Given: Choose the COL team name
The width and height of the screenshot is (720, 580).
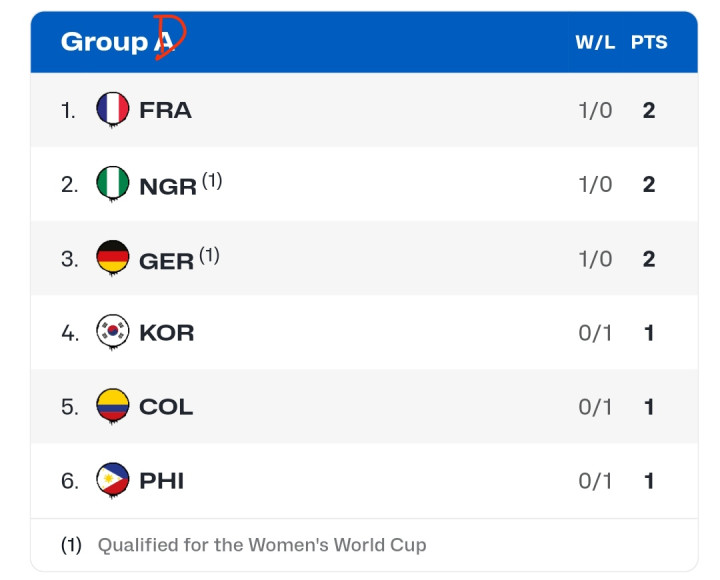Looking at the screenshot, I should pyautogui.click(x=166, y=407).
